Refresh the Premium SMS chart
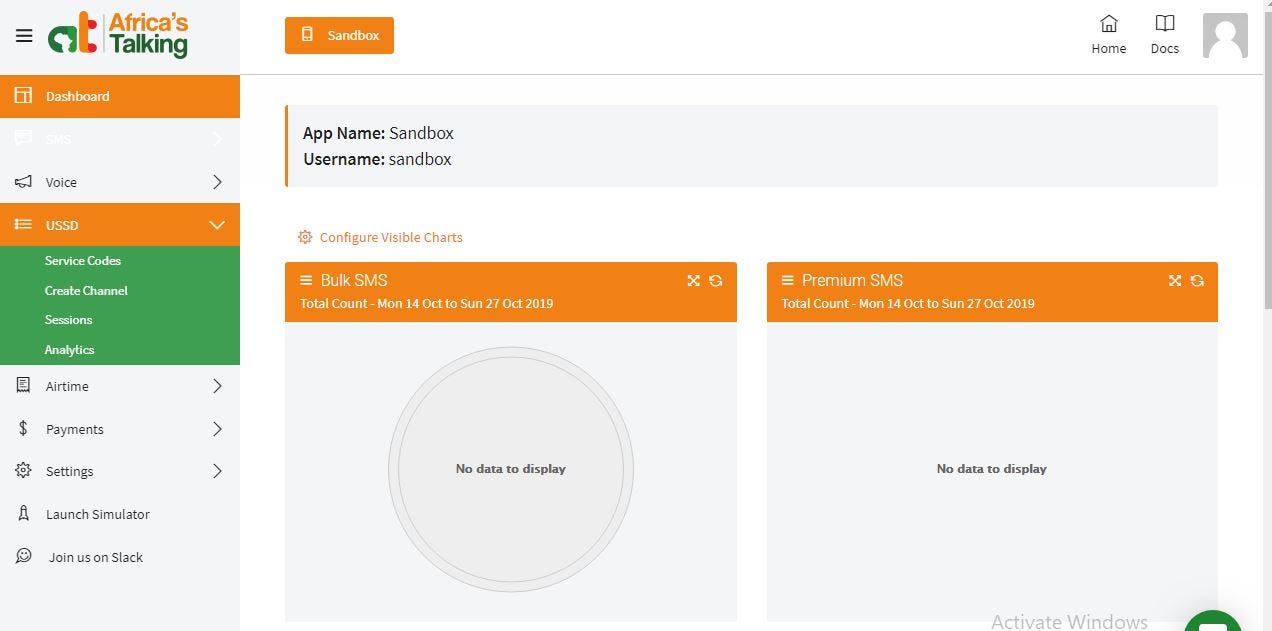The image size is (1272, 631). 1197,280
